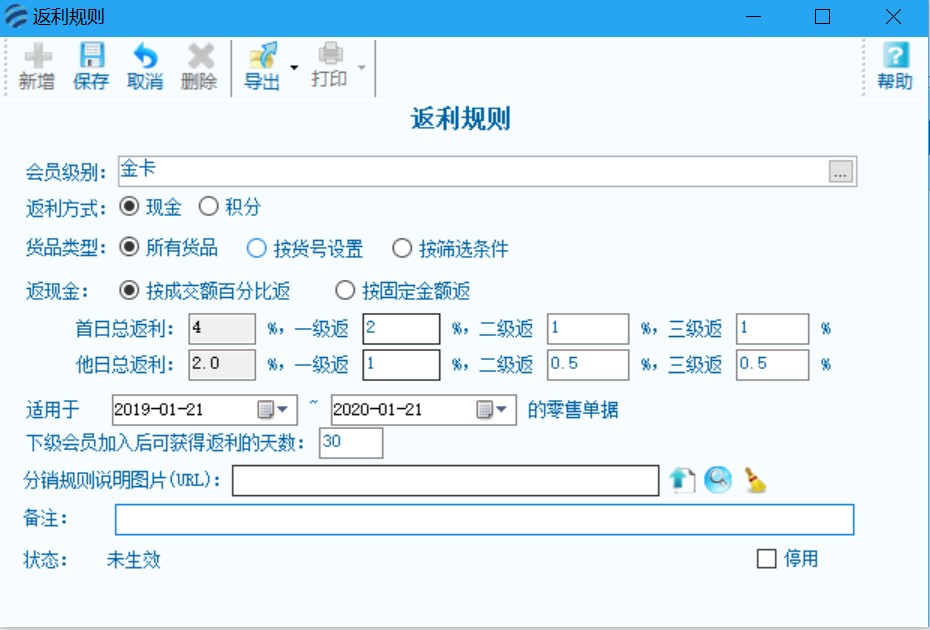930x630 pixels.
Task: Clear image URL with broom icon
Action: [755, 480]
